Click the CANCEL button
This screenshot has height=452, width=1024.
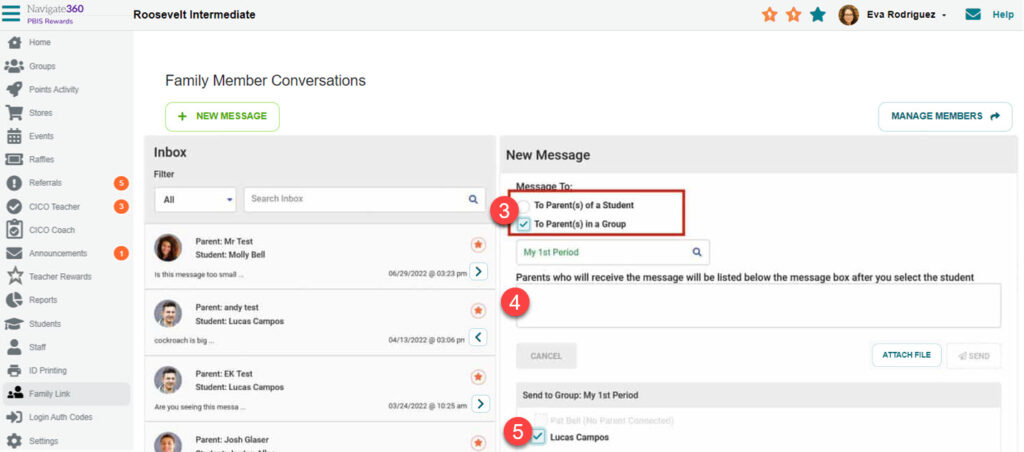pyautogui.click(x=546, y=356)
